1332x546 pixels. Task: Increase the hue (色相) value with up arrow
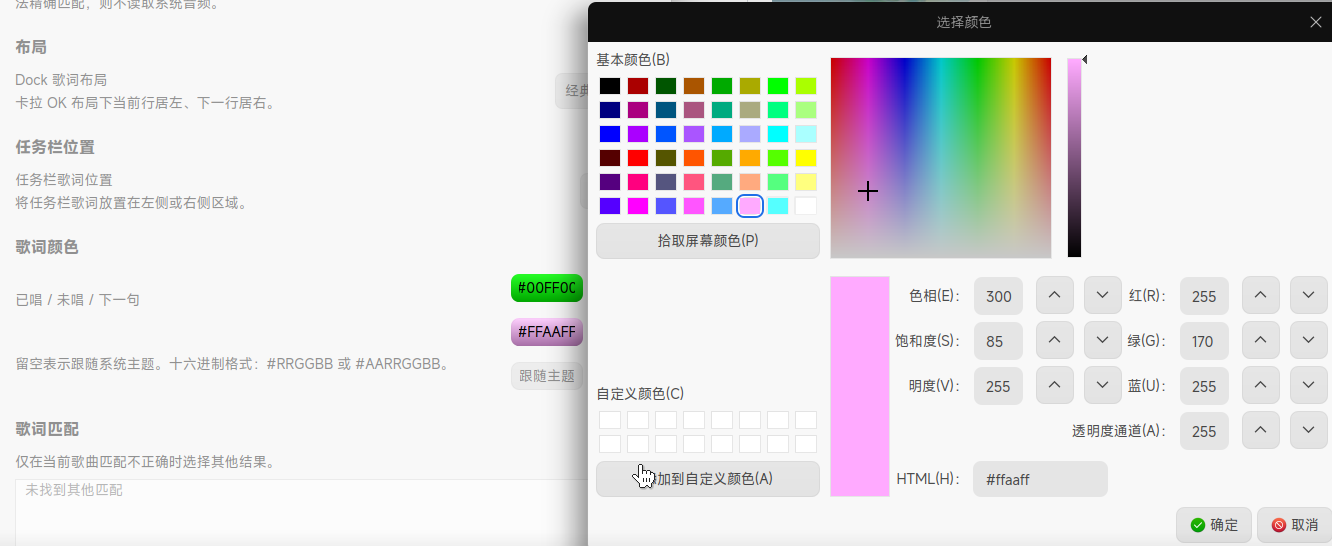click(1054, 295)
